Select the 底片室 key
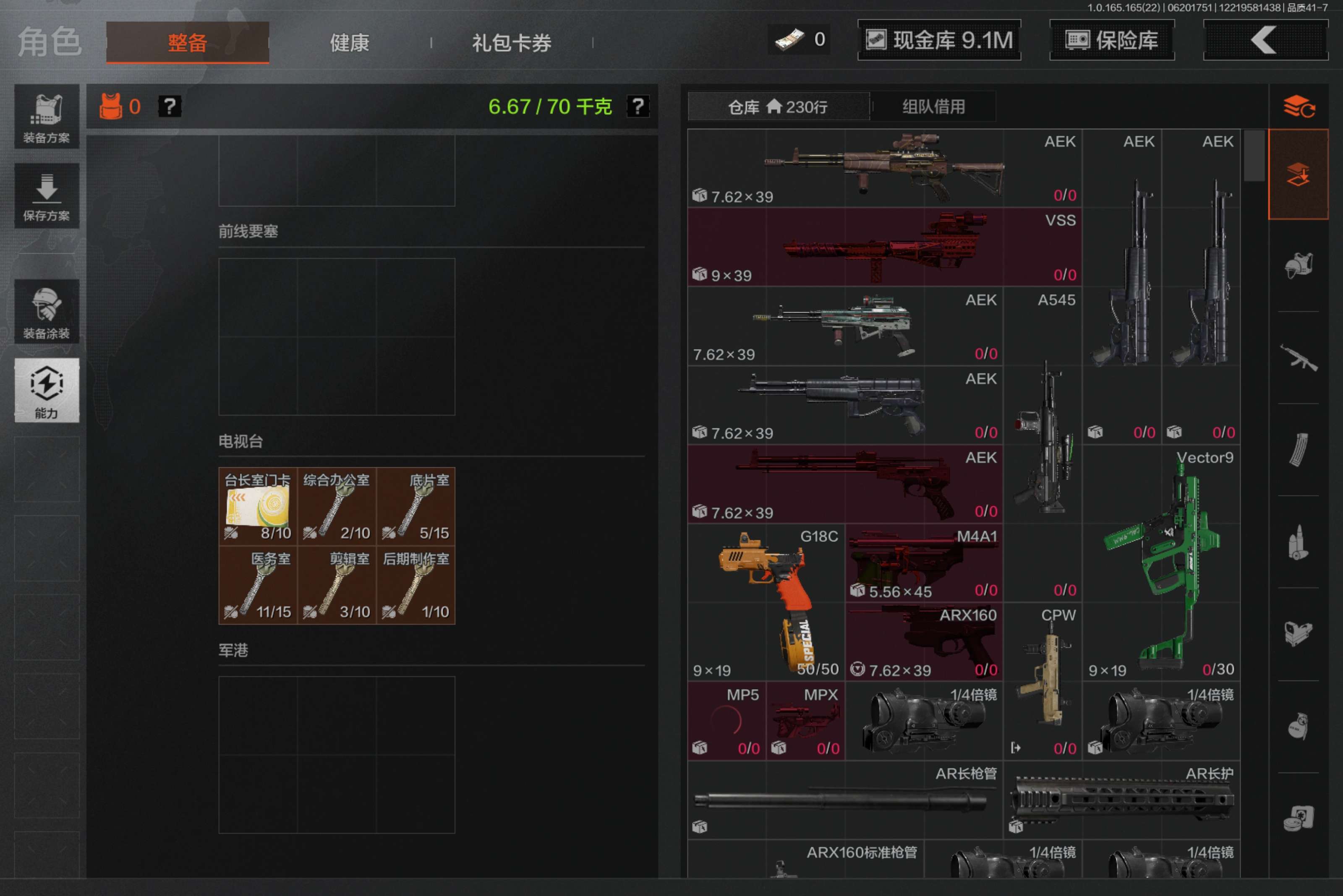Image resolution: width=1343 pixels, height=896 pixels. [415, 506]
